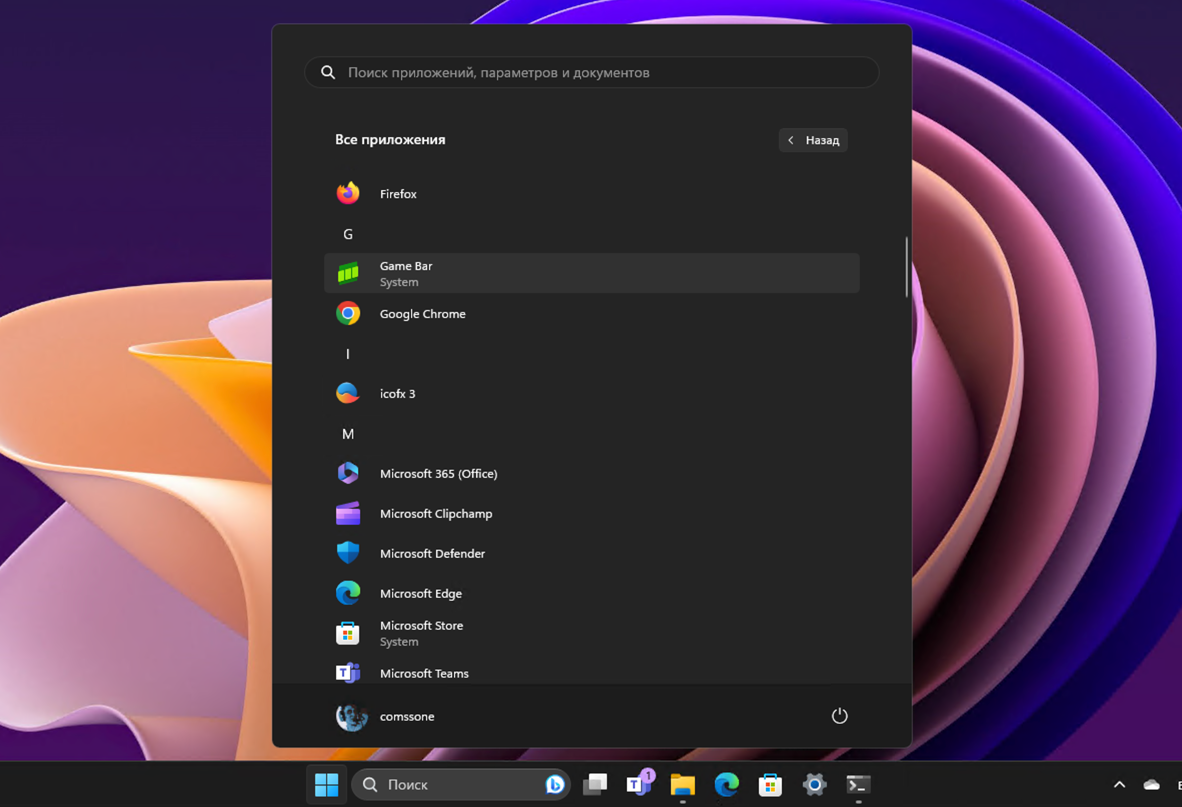The image size is (1182, 807).
Task: Launch Microsoft Edge from list
Action: click(420, 594)
